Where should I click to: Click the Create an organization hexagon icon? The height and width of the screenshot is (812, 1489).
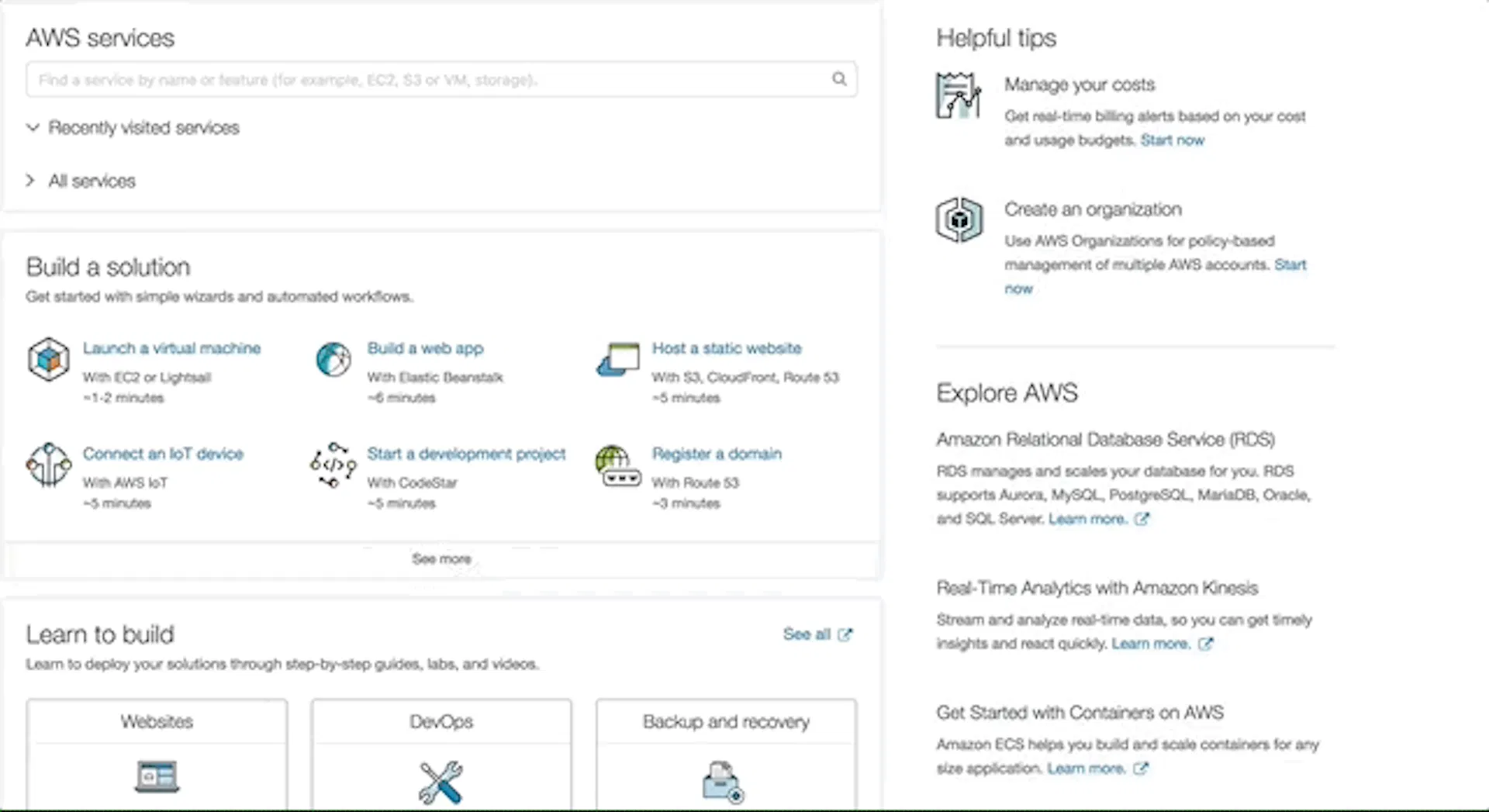959,219
